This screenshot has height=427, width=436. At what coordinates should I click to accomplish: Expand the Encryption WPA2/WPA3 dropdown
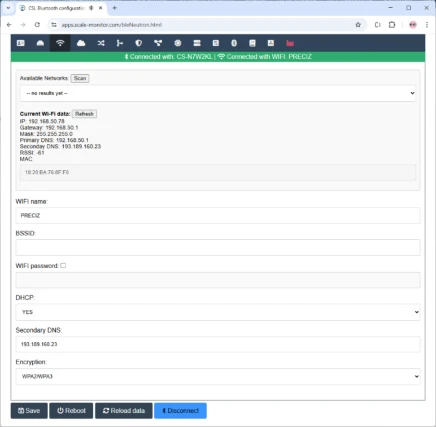click(x=218, y=377)
